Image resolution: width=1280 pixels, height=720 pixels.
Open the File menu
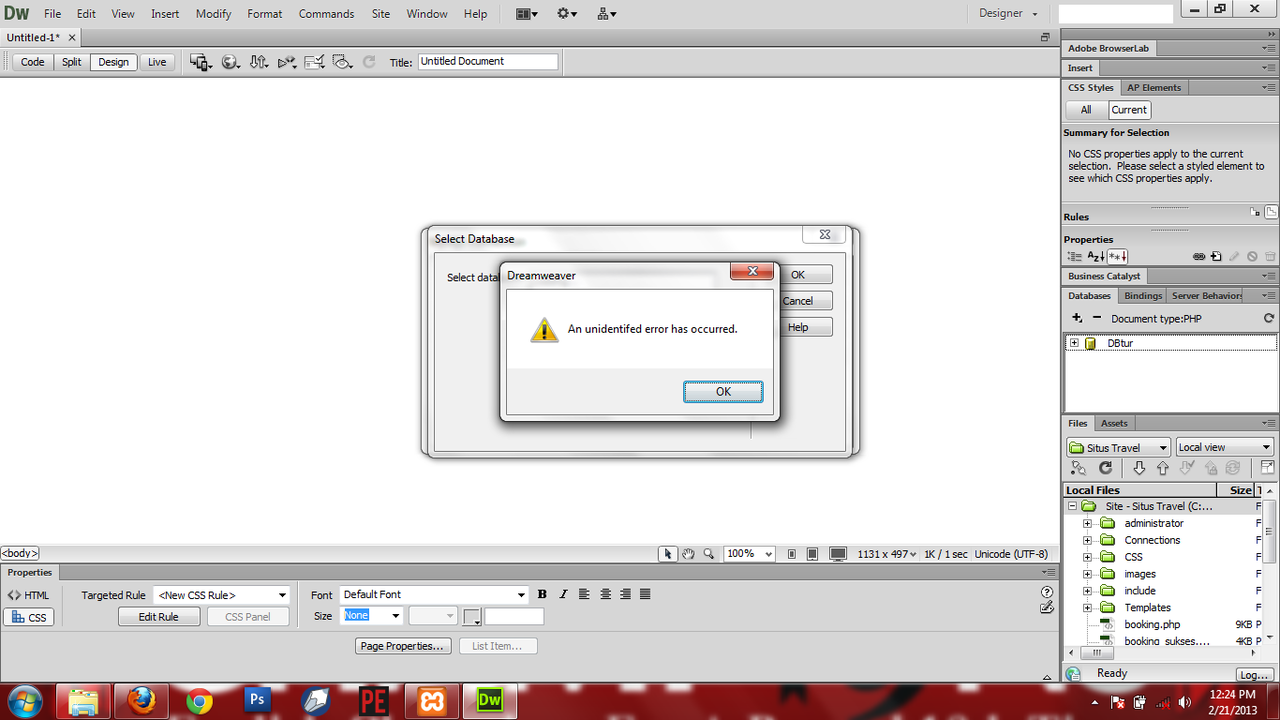click(x=53, y=14)
